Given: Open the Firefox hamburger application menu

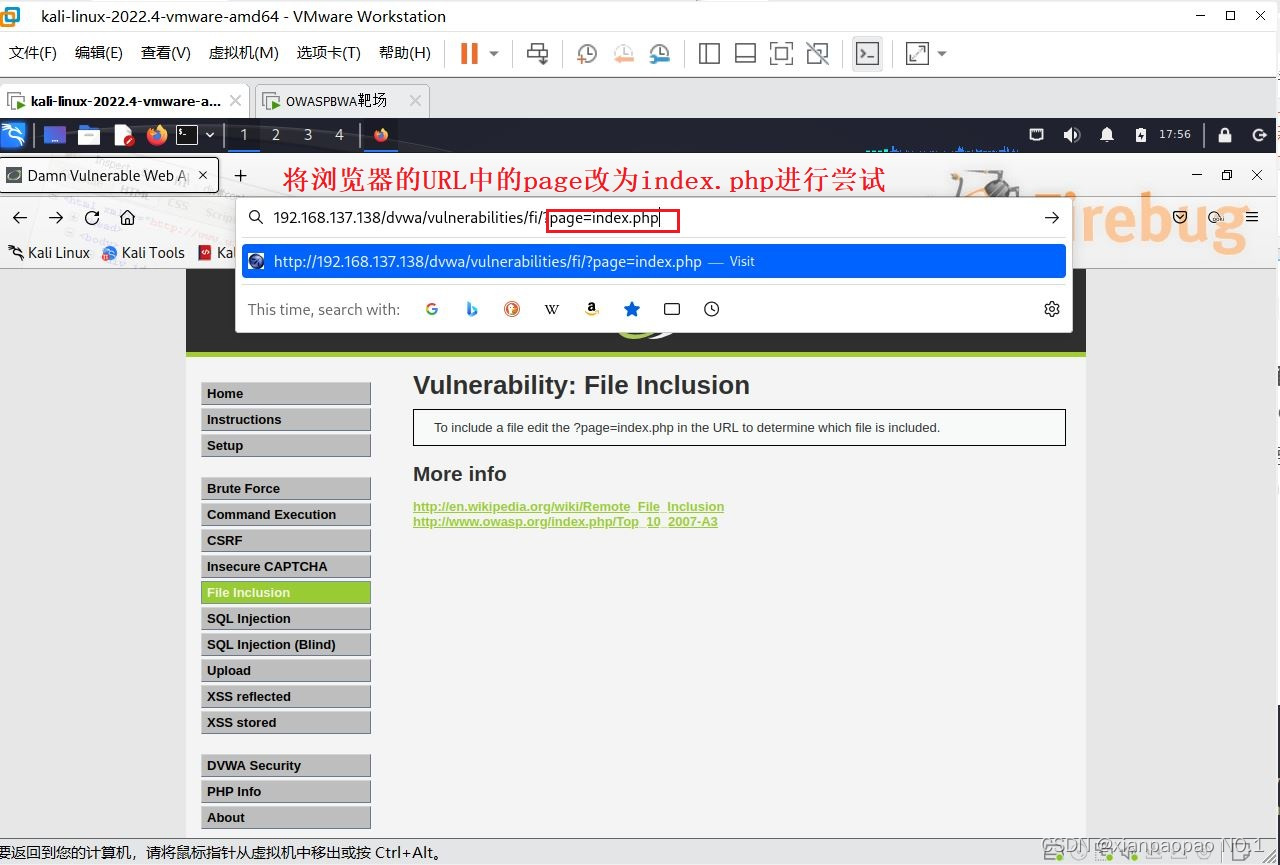Looking at the screenshot, I should 1253,218.
